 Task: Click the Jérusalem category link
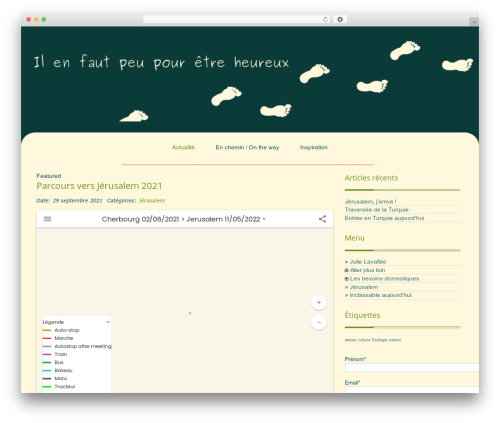tap(152, 200)
